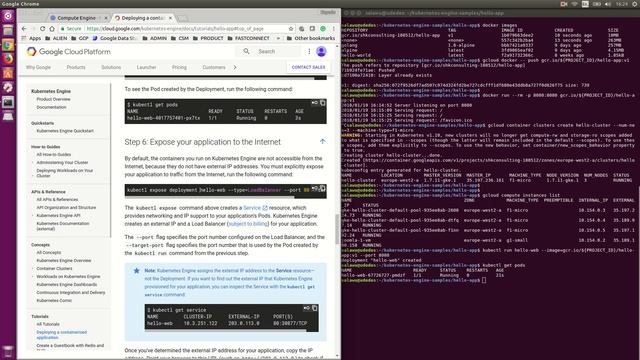This screenshot has height=360, width=640.
Task: Open the Google Data Studio bookmark
Action: (115, 38)
